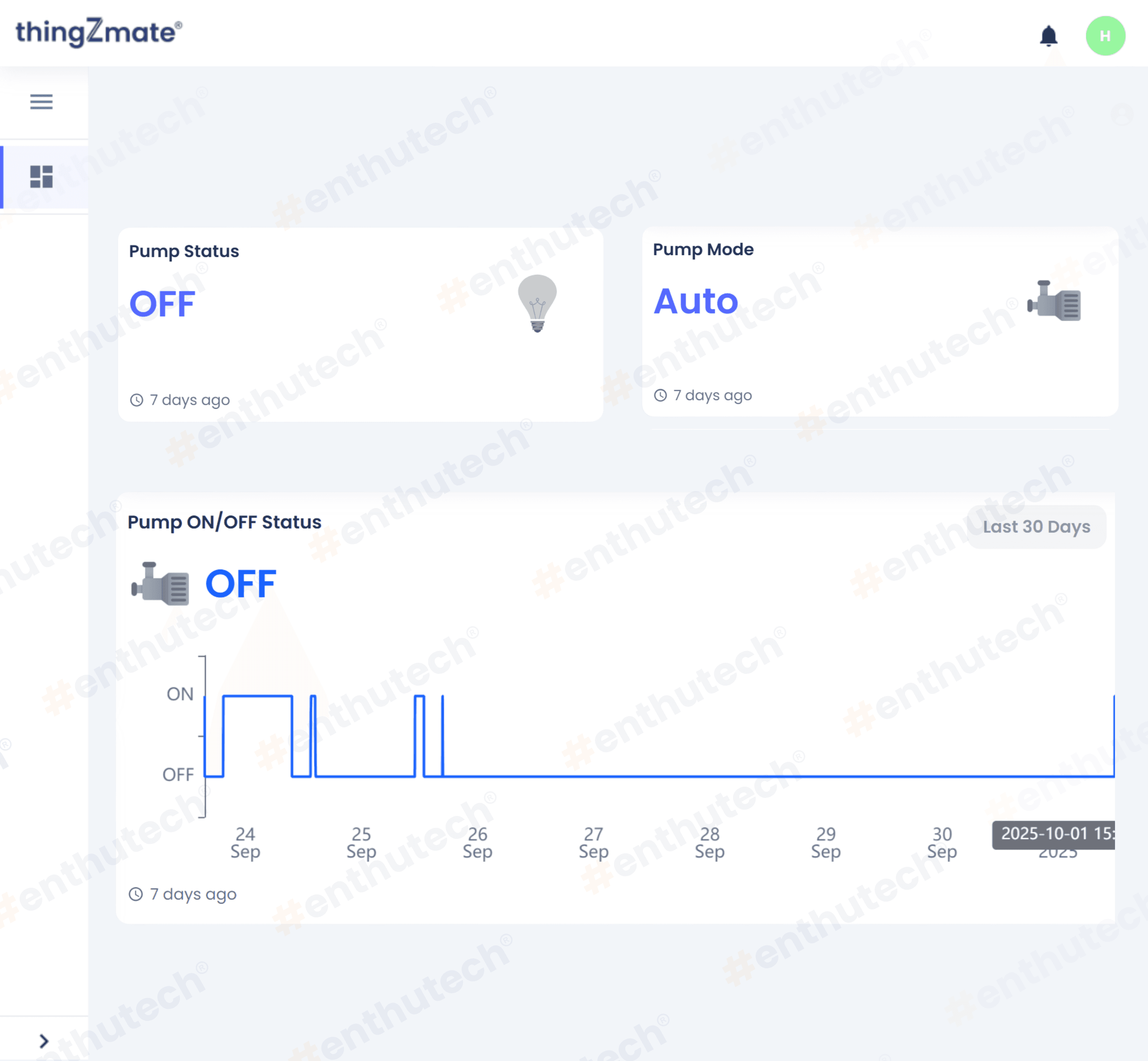The width and height of the screenshot is (1148, 1061).
Task: Click the 28 Sep axis date label
Action: 710,842
